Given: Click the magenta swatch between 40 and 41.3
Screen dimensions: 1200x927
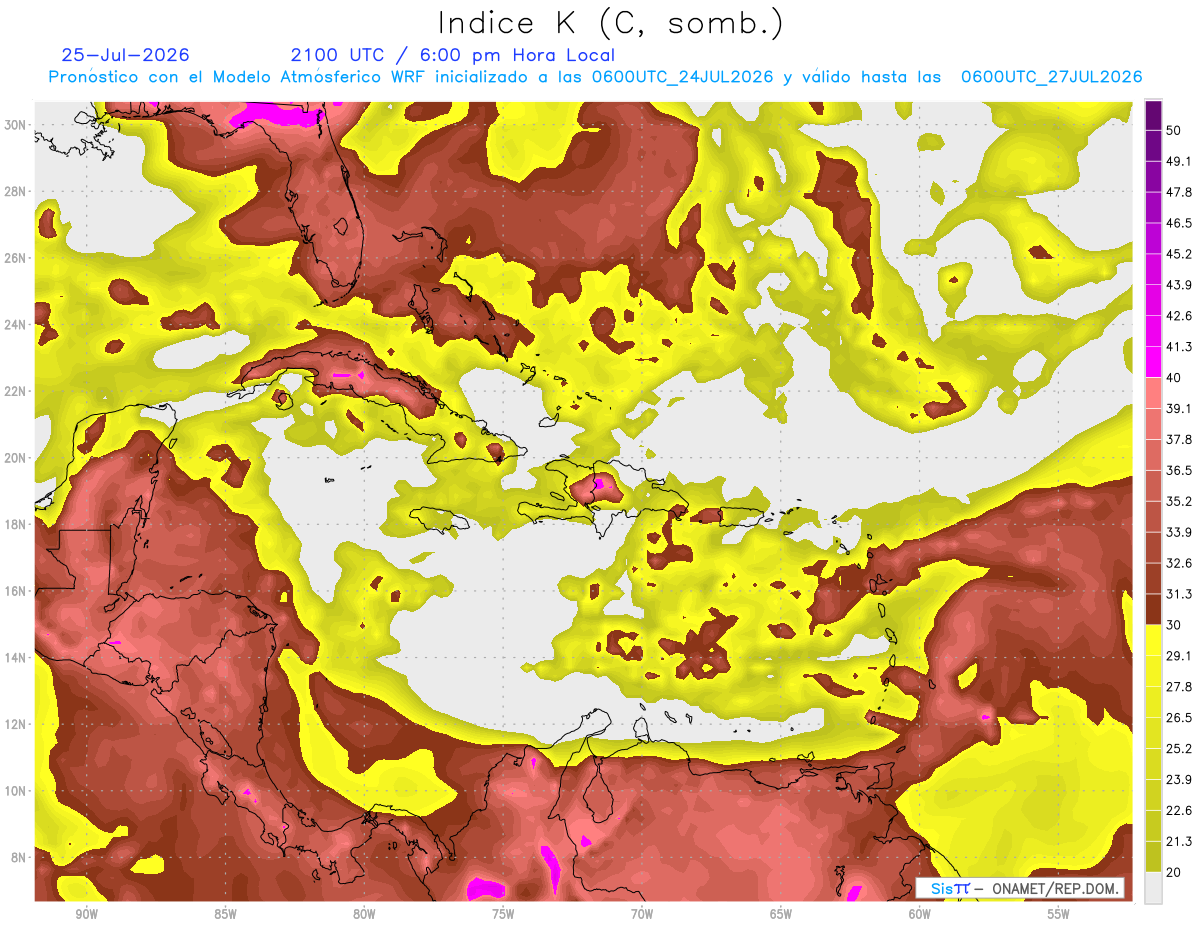Looking at the screenshot, I should 1153,362.
